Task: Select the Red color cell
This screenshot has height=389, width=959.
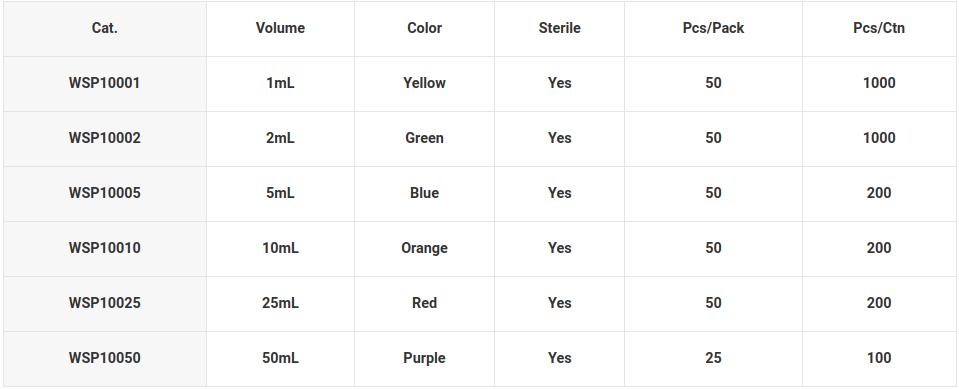Action: click(424, 303)
